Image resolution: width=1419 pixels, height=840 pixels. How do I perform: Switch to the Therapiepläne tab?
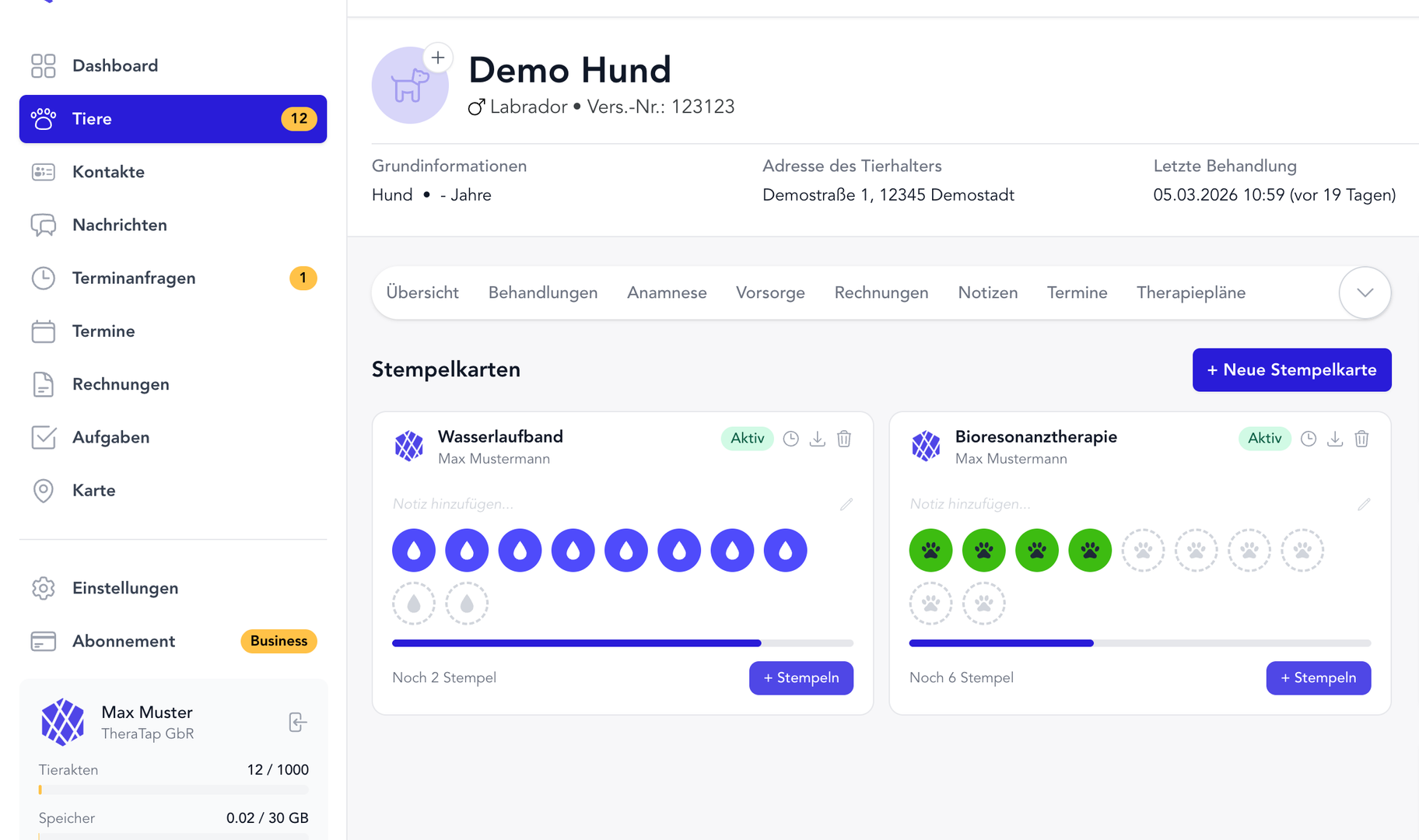coord(1190,293)
